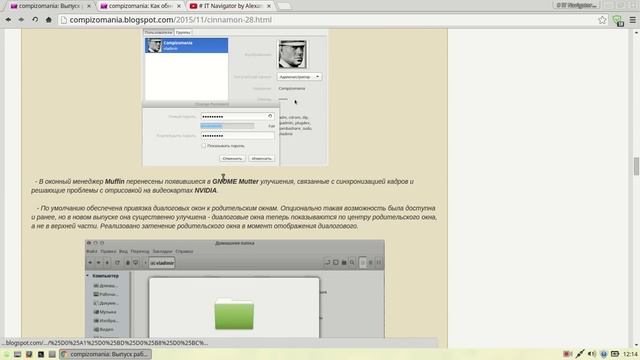Click the scrollbar down arrow

[x=636, y=345]
